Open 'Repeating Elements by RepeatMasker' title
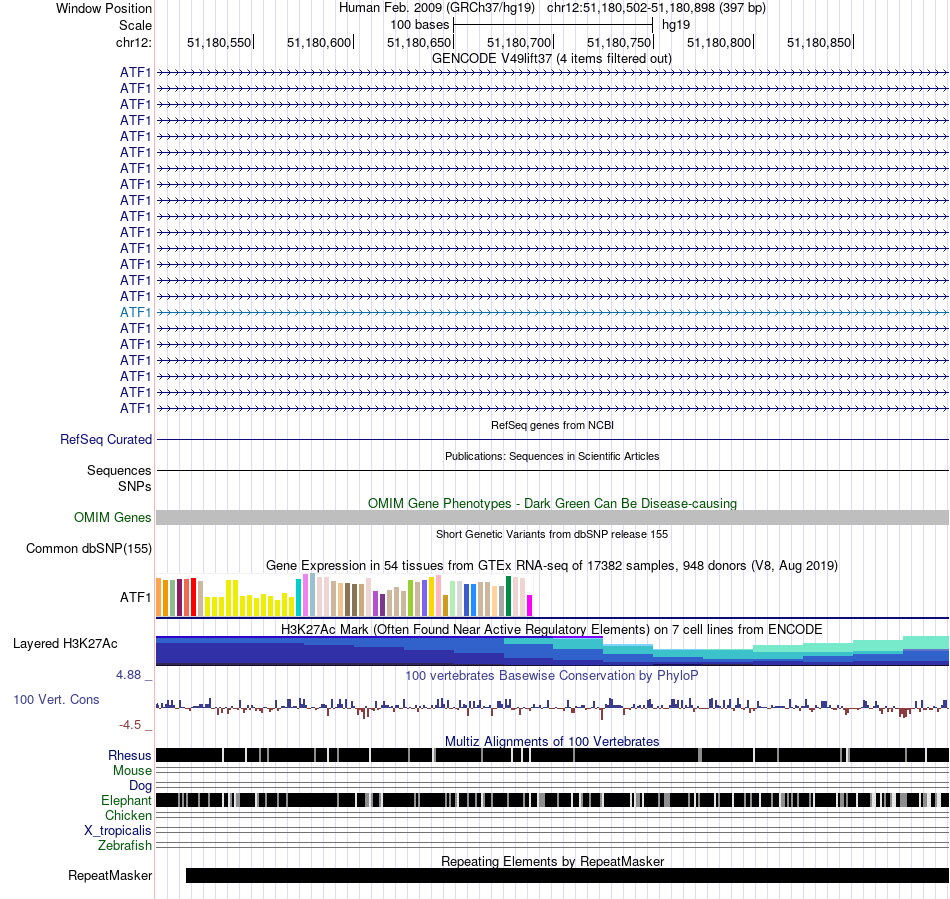 [553, 861]
